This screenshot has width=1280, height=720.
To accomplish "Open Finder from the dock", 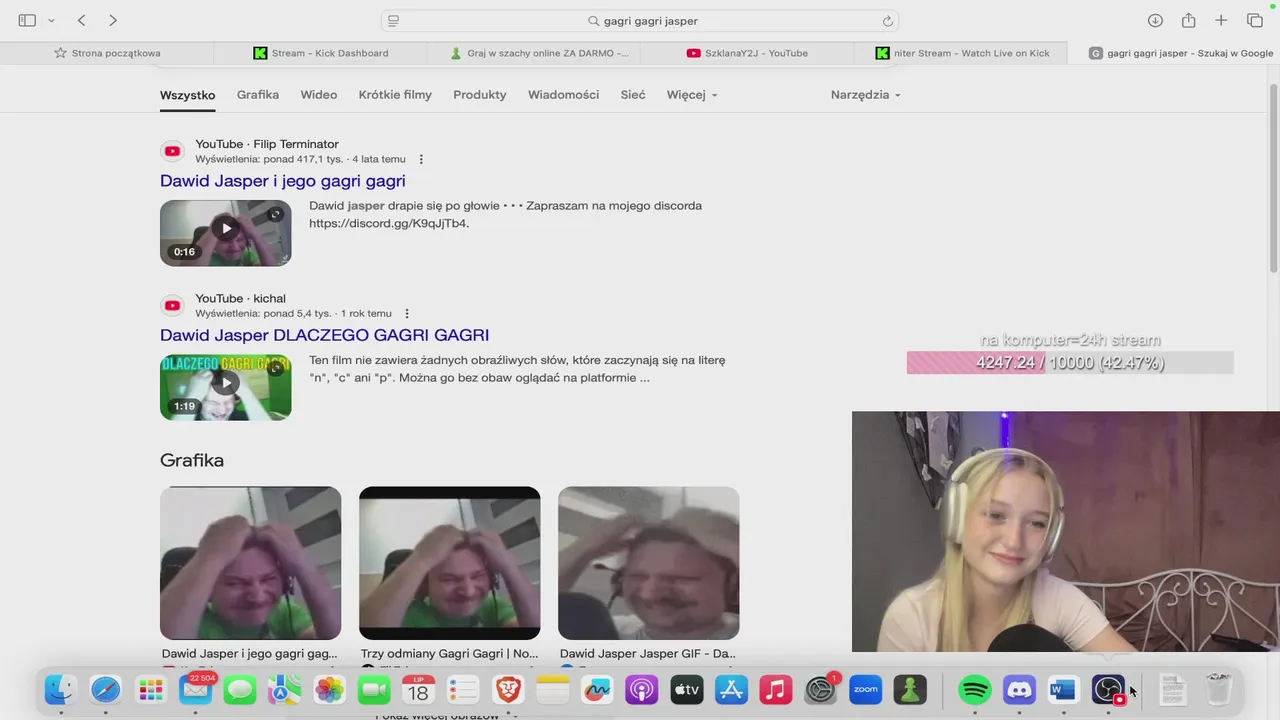I will [60, 689].
